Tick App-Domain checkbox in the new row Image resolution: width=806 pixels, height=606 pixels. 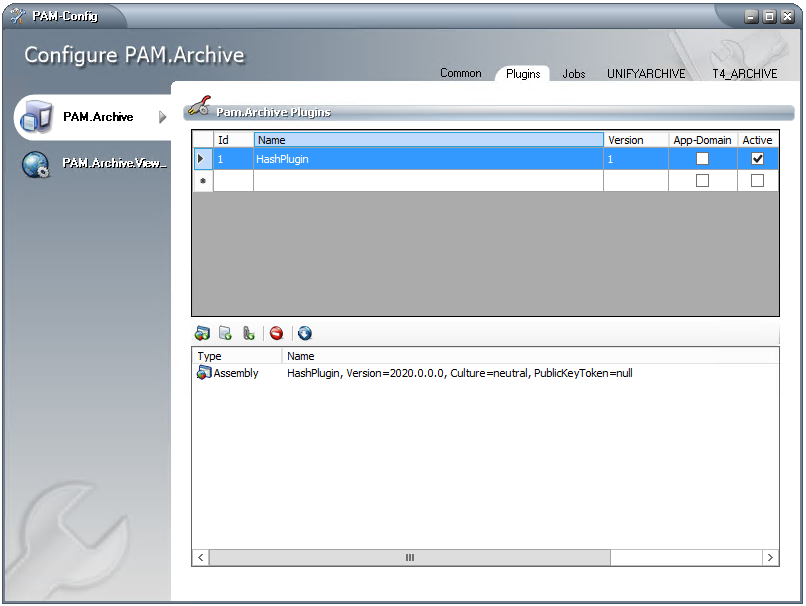(x=702, y=180)
